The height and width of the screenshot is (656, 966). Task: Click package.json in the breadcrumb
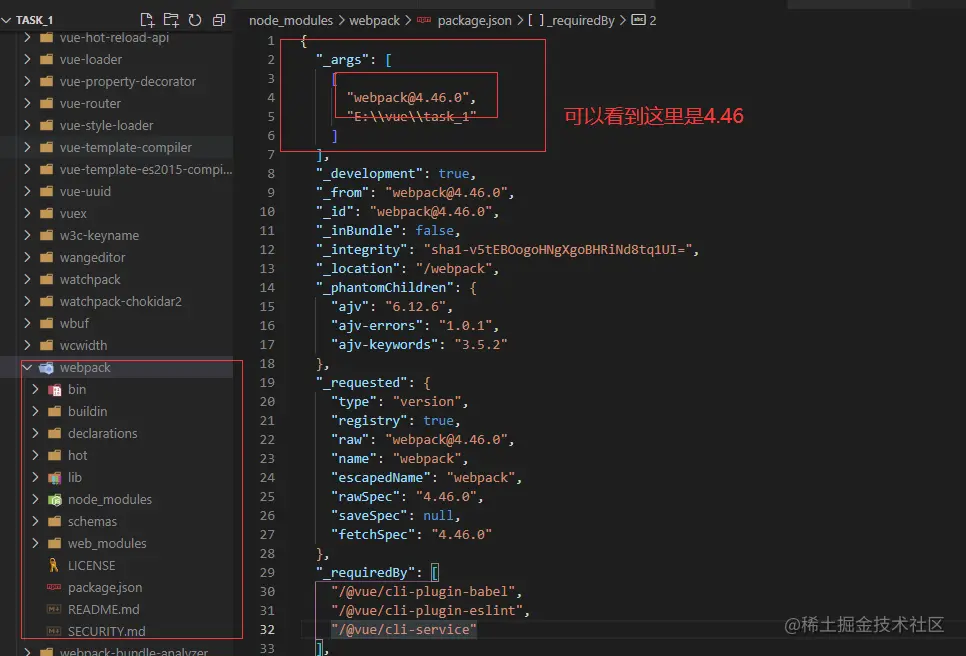(x=474, y=20)
